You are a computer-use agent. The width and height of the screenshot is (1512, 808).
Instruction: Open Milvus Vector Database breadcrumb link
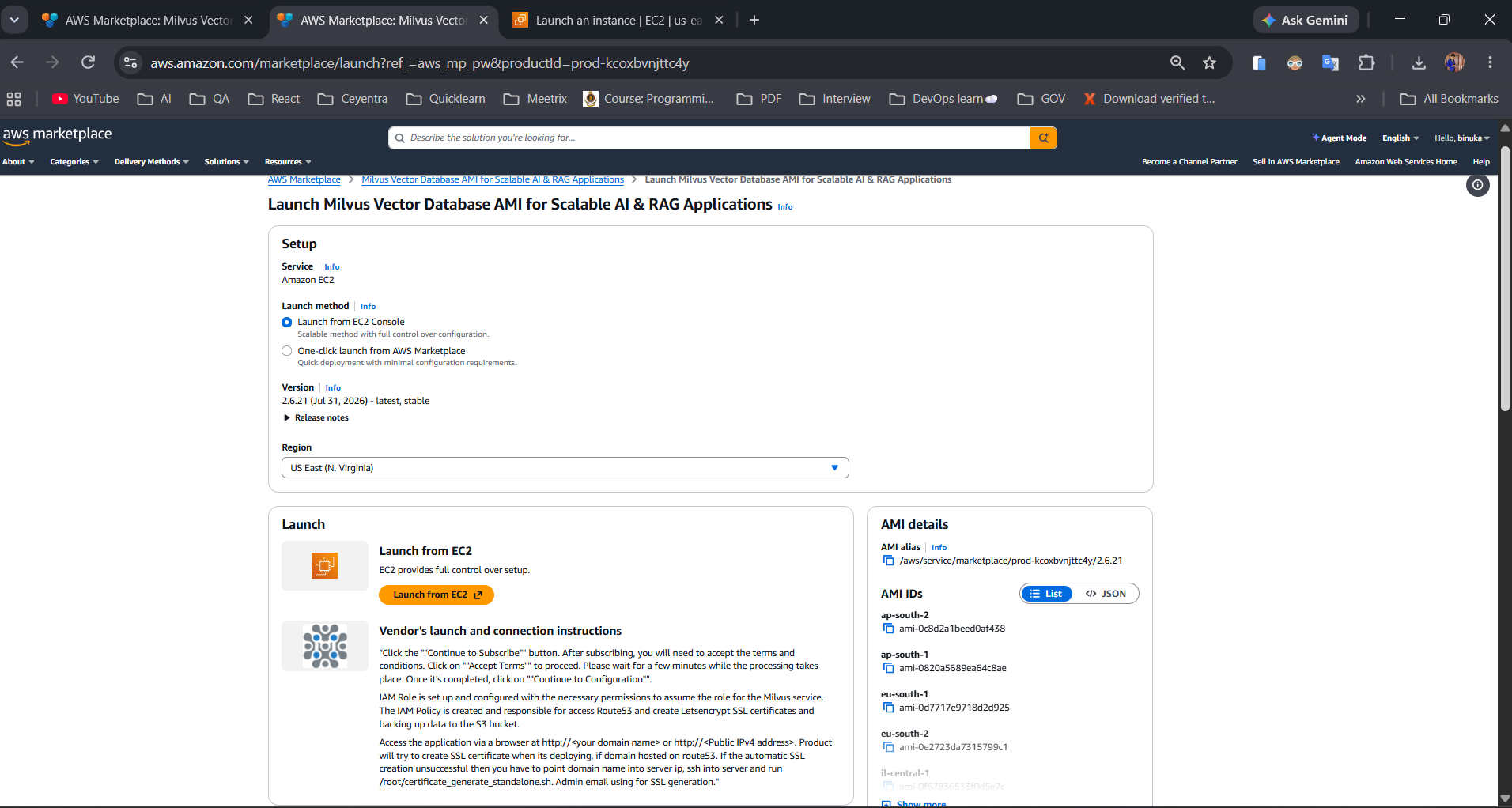[x=493, y=179]
